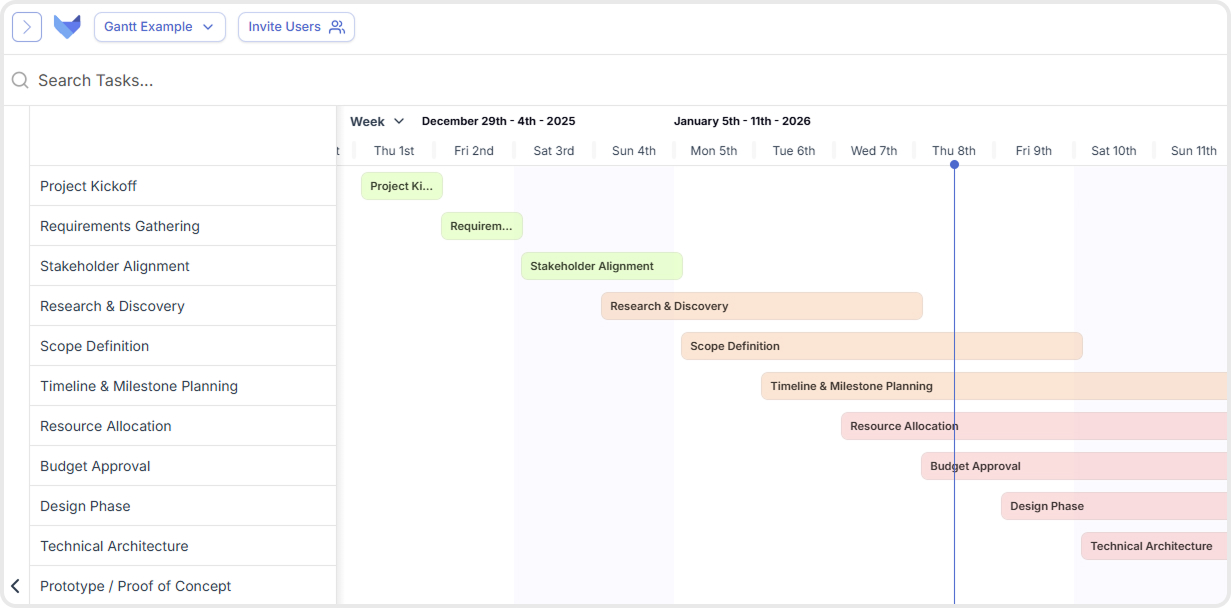Viewport: 1231px width, 608px height.
Task: Select the Scope Definition bar on the chart
Action: (880, 345)
